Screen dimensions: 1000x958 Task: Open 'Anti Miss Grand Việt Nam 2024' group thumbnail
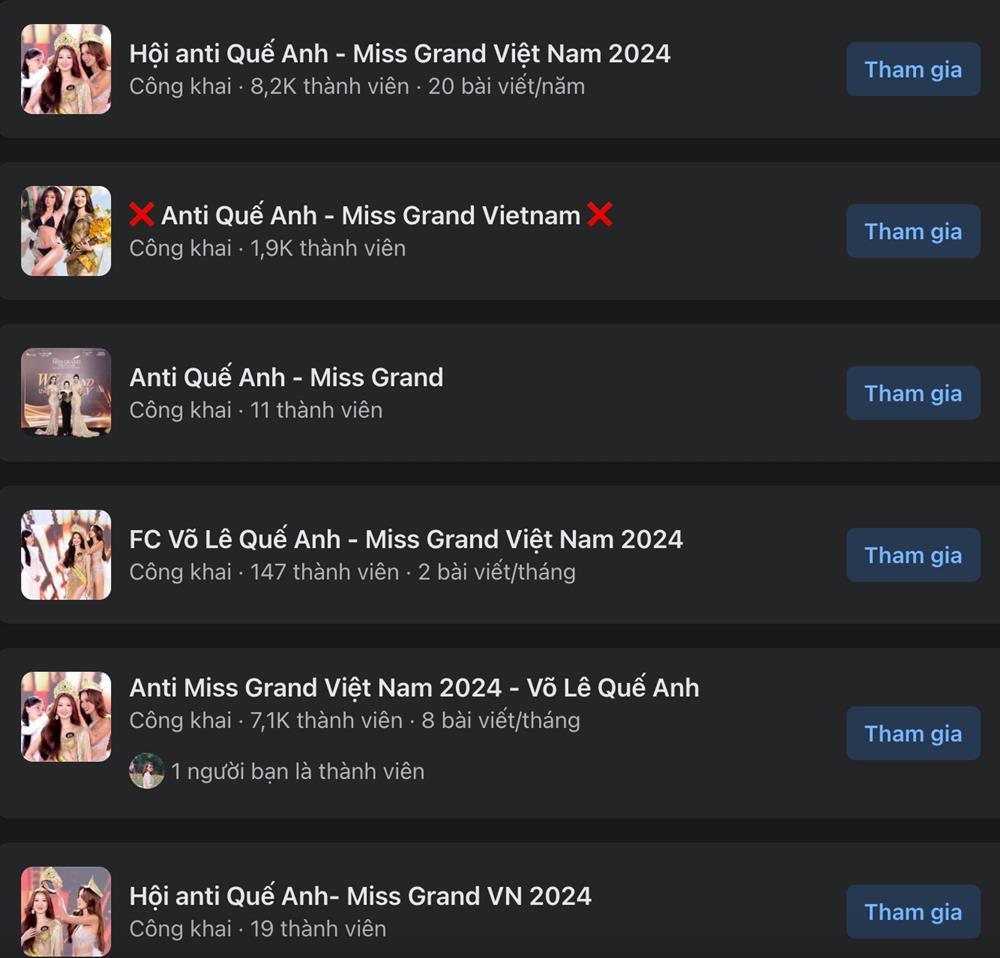[66, 717]
